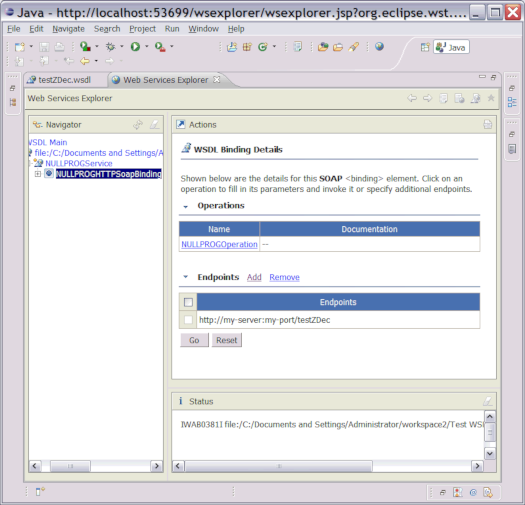Open the Window menu
Image resolution: width=525 pixels, height=505 pixels.
(x=203, y=29)
